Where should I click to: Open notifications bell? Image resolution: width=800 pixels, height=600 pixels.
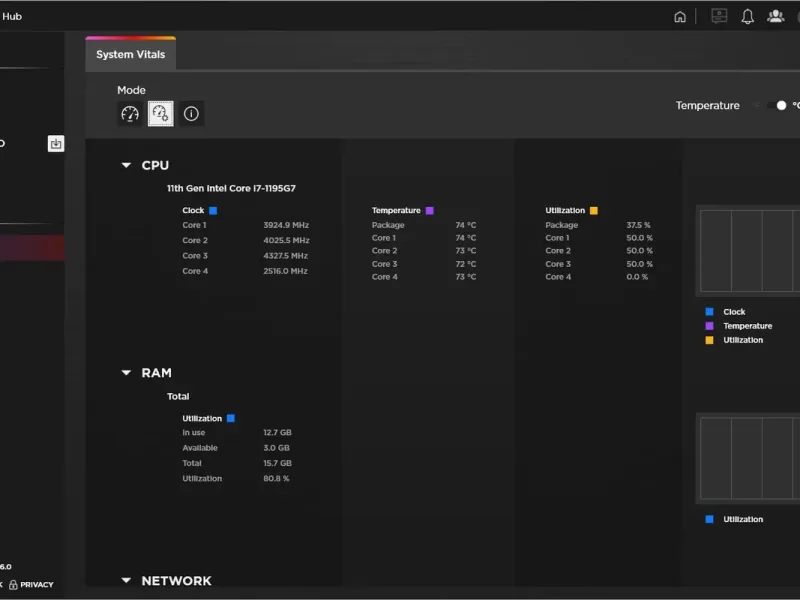pyautogui.click(x=747, y=16)
